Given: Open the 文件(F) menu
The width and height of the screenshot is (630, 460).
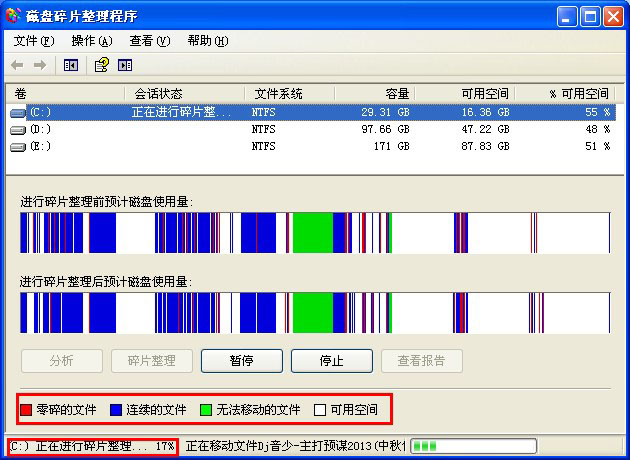Looking at the screenshot, I should coord(34,41).
